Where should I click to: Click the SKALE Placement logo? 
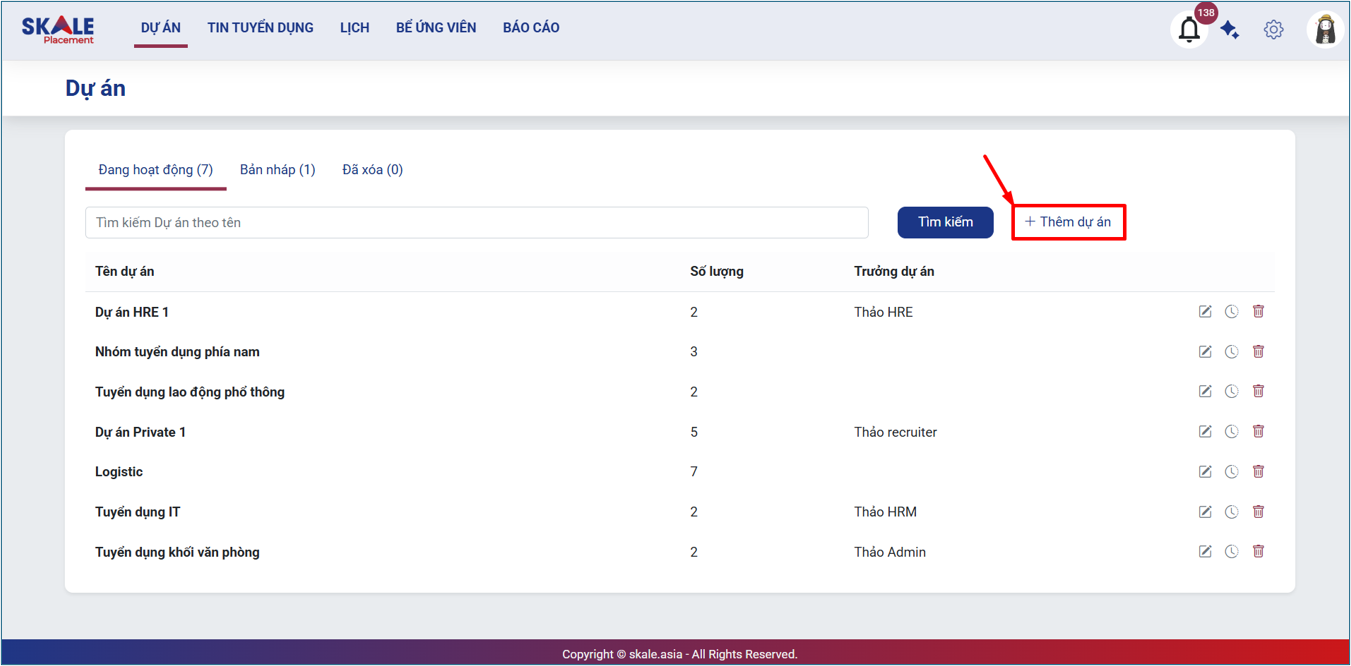click(58, 30)
